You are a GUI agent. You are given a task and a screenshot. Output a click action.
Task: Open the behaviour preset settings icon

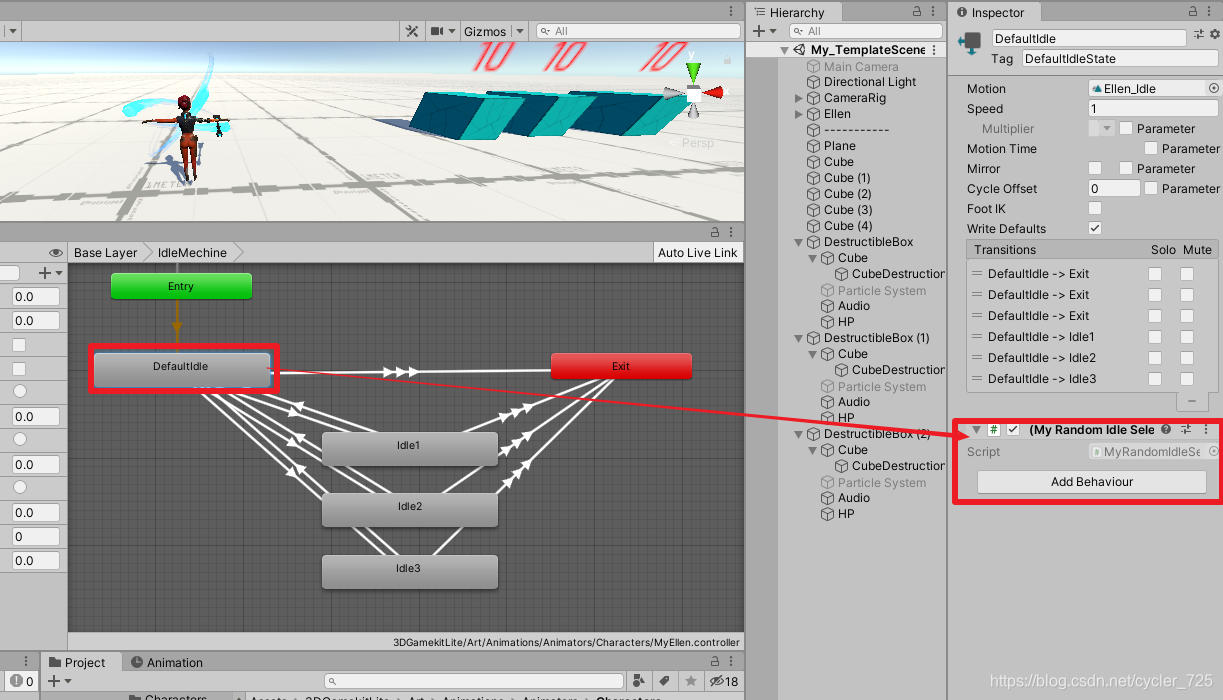tap(1186, 429)
